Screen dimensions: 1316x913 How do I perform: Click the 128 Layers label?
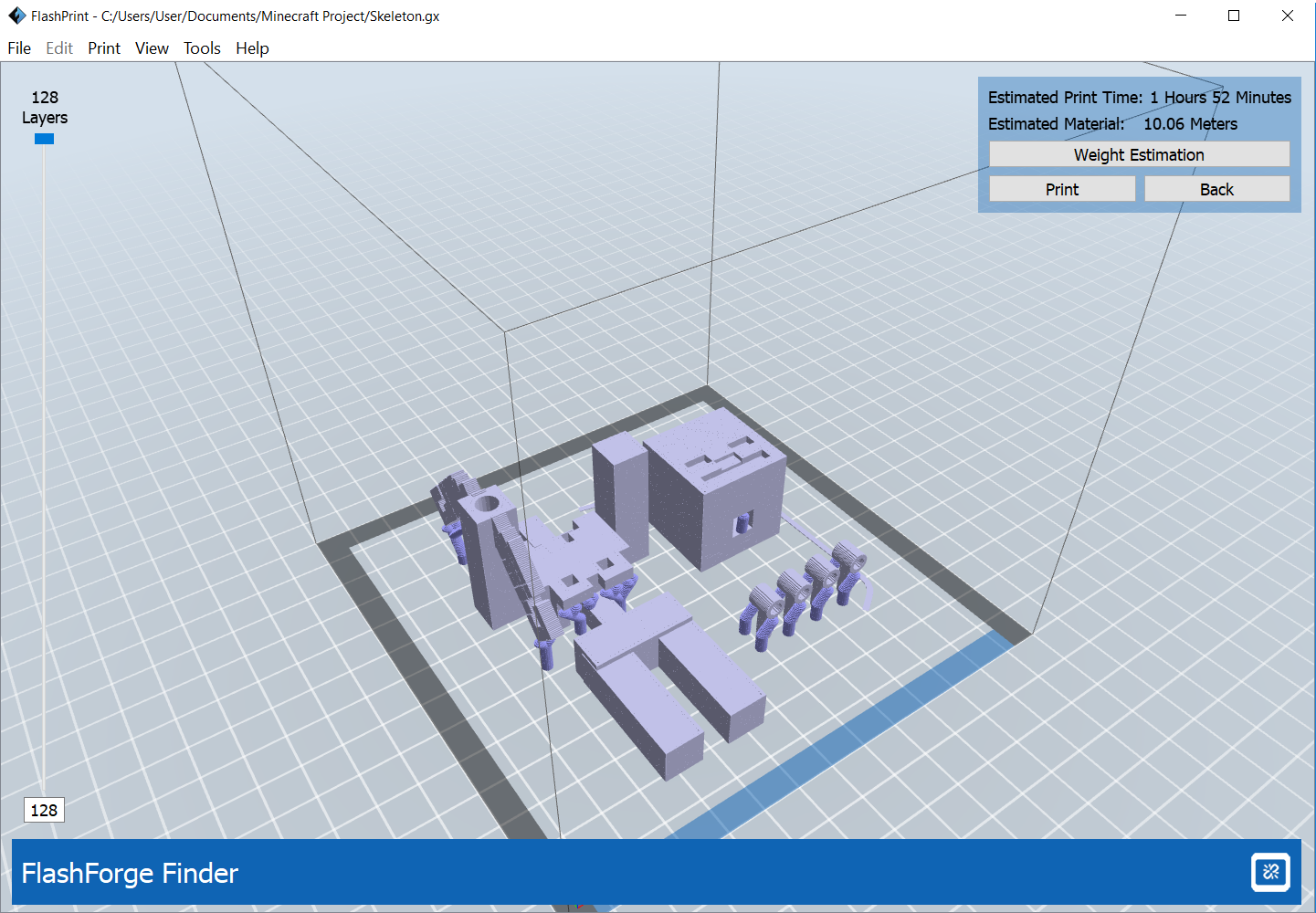(x=45, y=108)
